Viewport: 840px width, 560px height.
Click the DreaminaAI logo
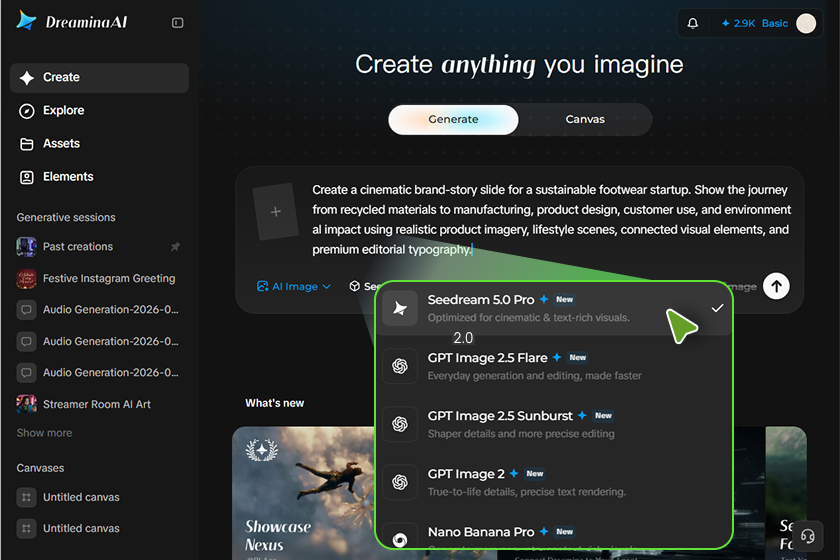72,21
